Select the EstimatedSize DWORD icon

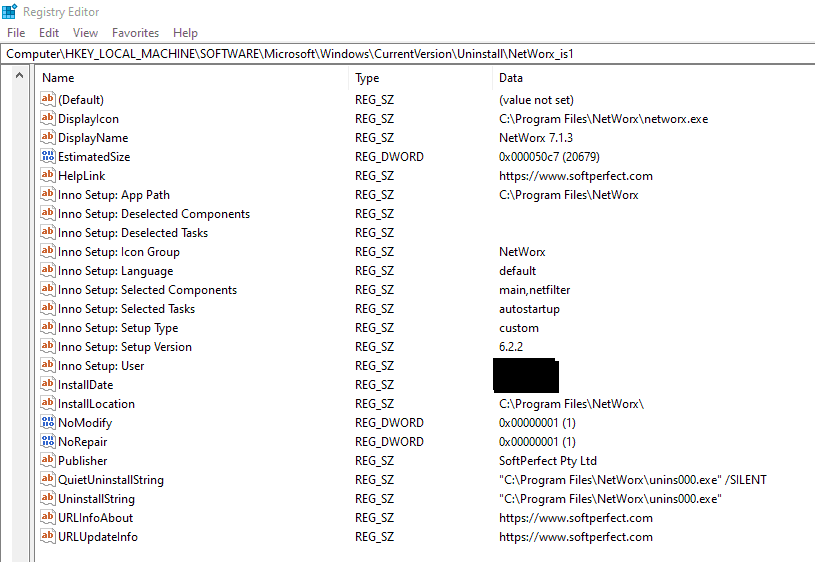point(47,156)
